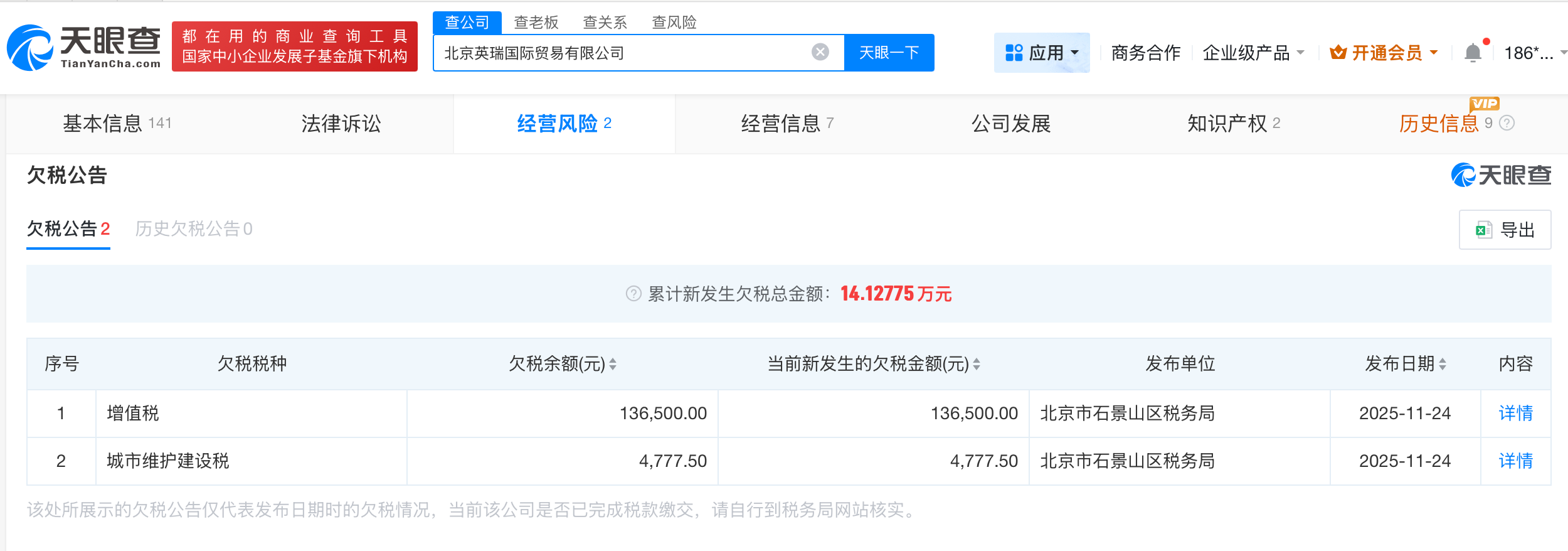Sort by 欠税余额 column arrows

click(x=613, y=364)
